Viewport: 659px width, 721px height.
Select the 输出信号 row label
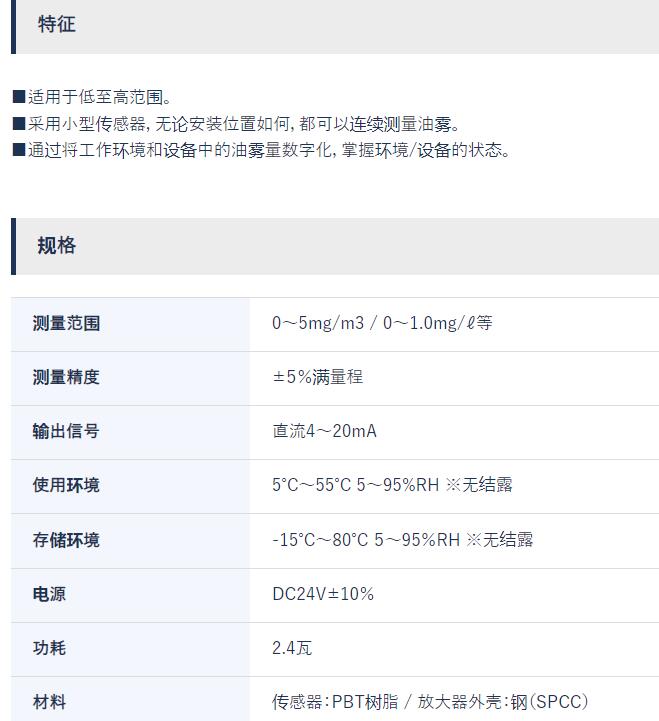click(x=66, y=431)
